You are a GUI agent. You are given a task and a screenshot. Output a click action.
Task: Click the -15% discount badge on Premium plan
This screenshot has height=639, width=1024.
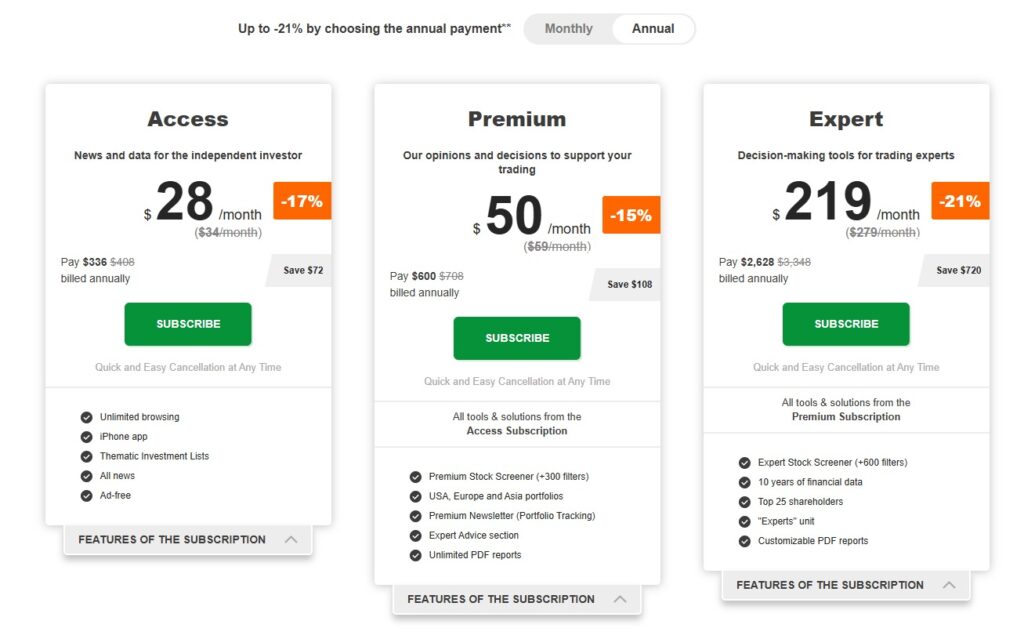coord(630,215)
